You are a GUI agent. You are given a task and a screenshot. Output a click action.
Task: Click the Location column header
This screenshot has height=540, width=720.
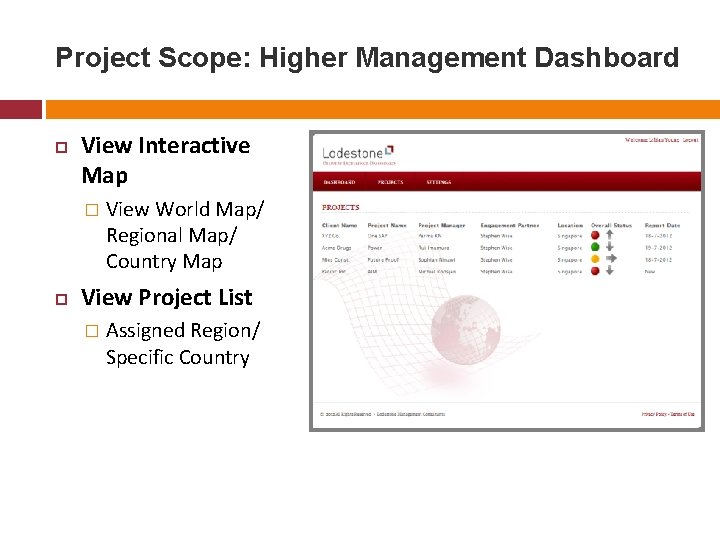pos(570,225)
